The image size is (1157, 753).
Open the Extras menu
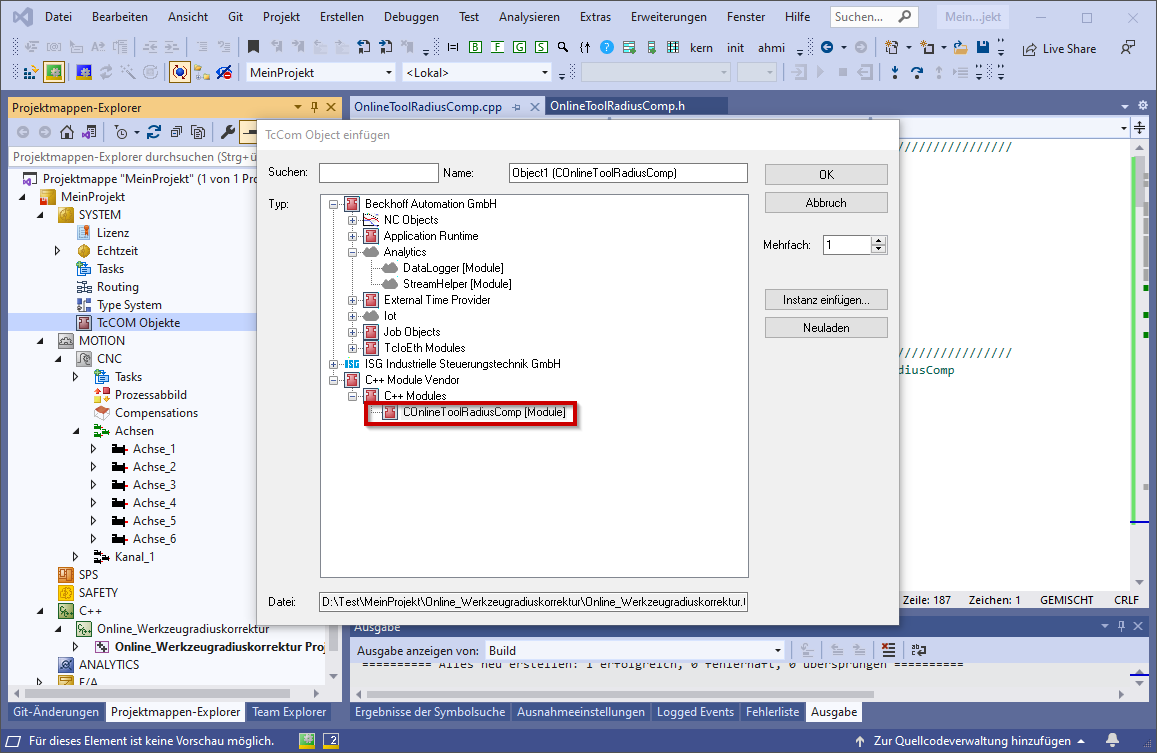click(x=595, y=16)
